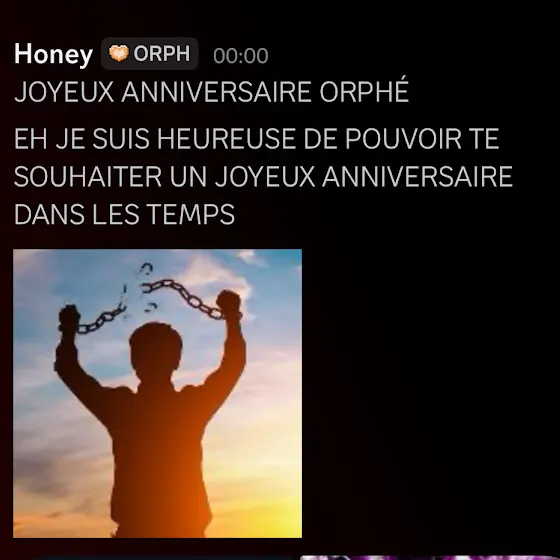560x560 pixels.
Task: Open the ORPH server tag badge
Action: coord(149,54)
